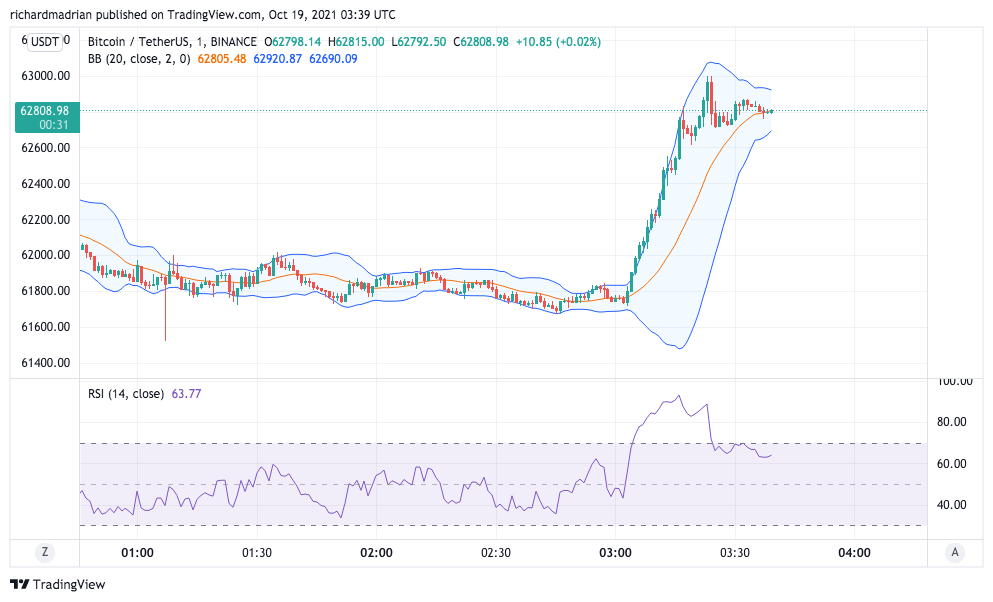Click the 00:31 bar countdown timer
993x602 pixels.
click(53, 125)
